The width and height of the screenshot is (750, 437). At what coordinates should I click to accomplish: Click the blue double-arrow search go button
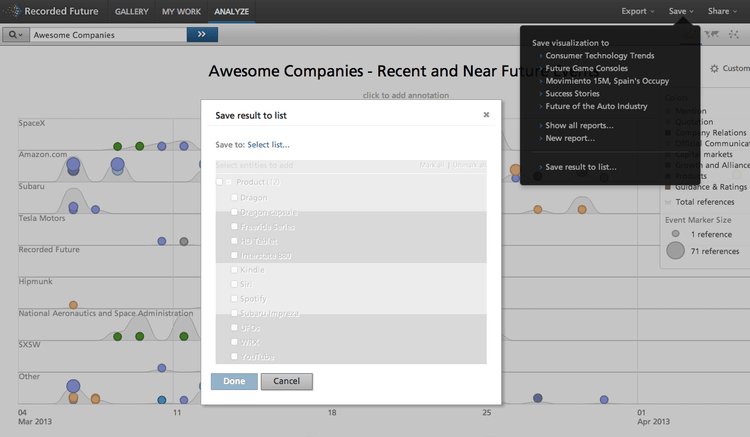(201, 34)
